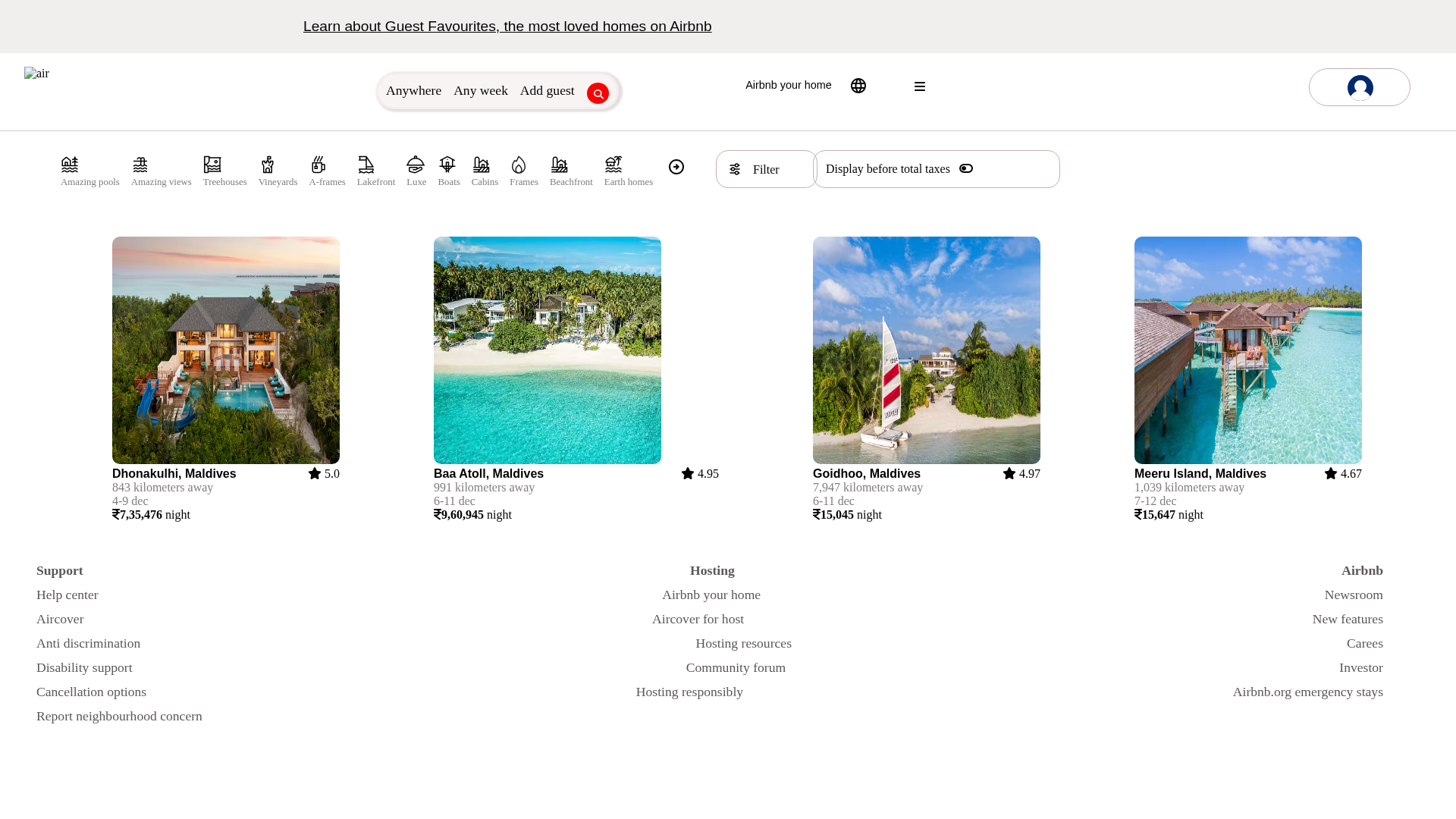Image resolution: width=1456 pixels, height=819 pixels.
Task: Open the Investor footer link
Action: coord(1361,667)
